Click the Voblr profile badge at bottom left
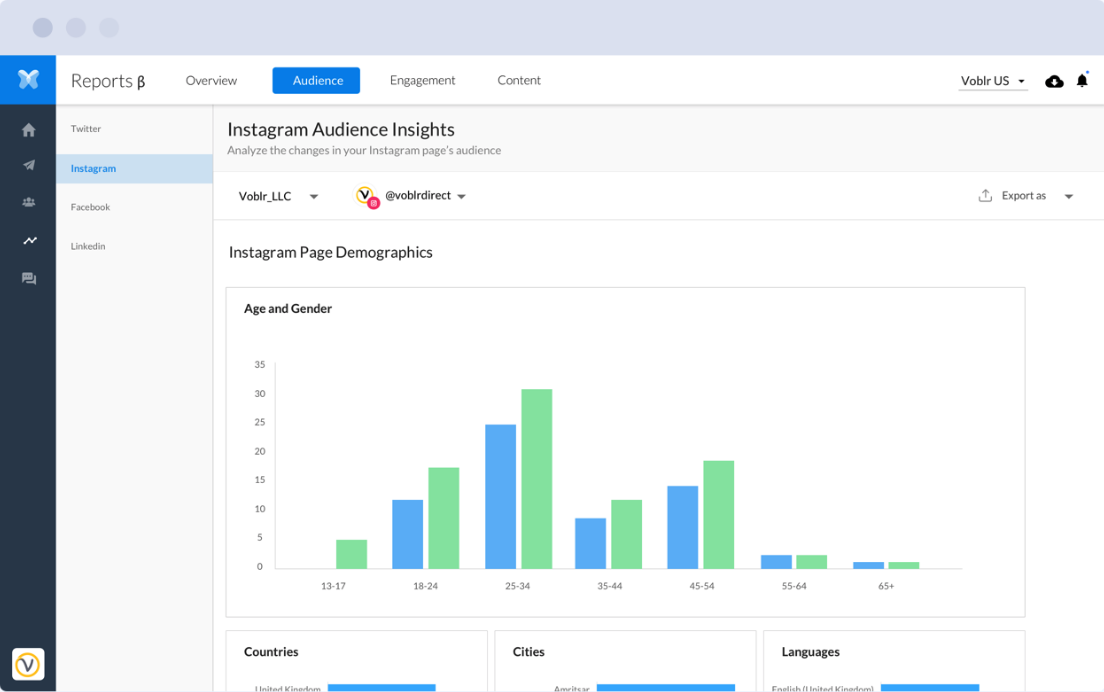The image size is (1104, 692). [x=28, y=664]
